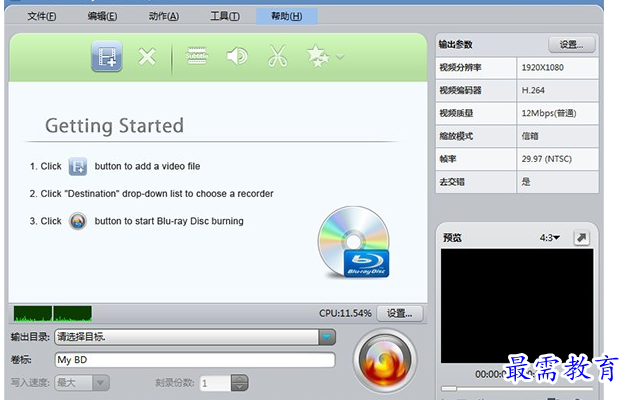Open the 输出目录 destination dropdown arrow
The height and width of the screenshot is (400, 627).
327,337
